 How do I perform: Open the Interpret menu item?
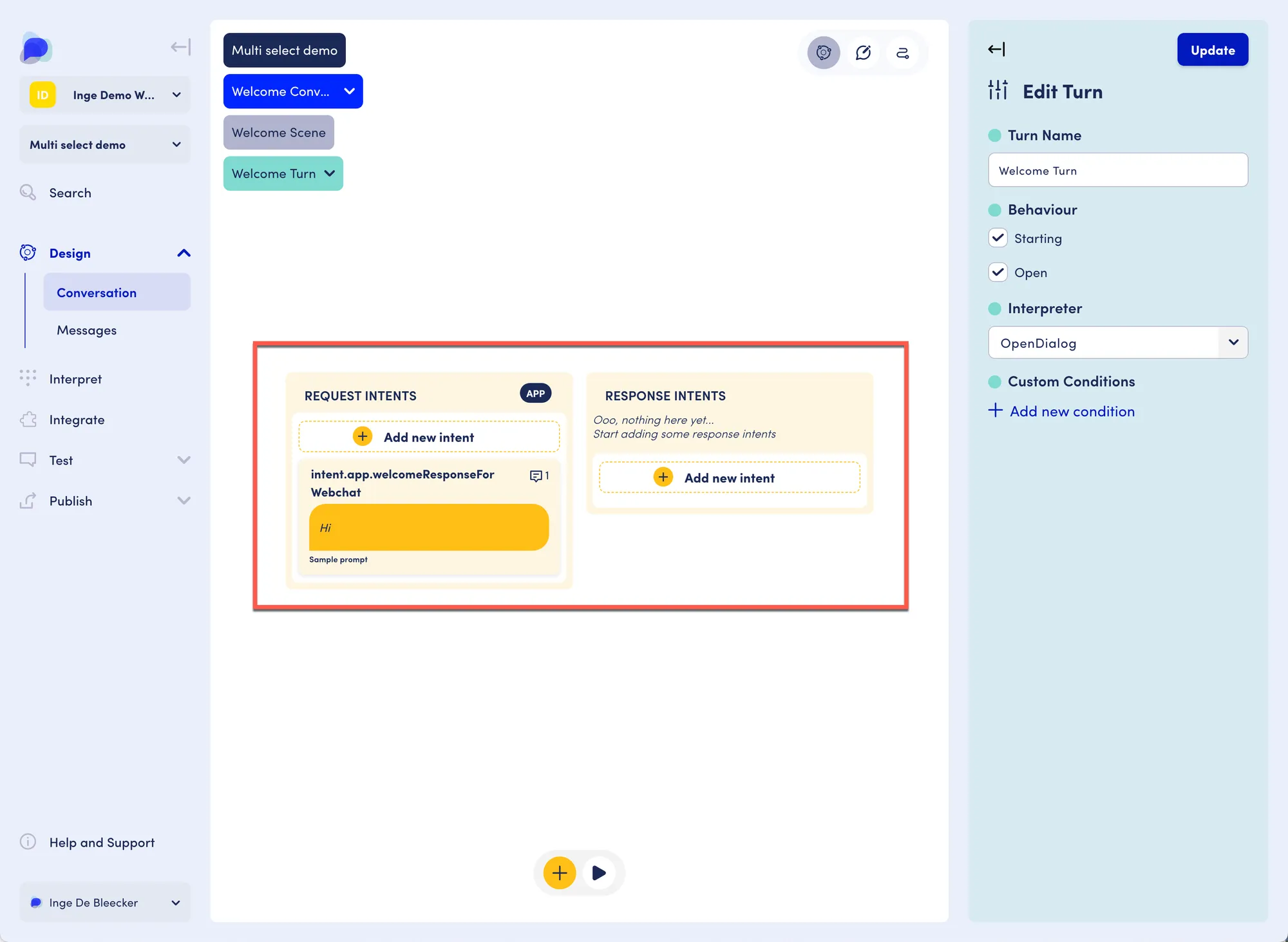(x=75, y=379)
